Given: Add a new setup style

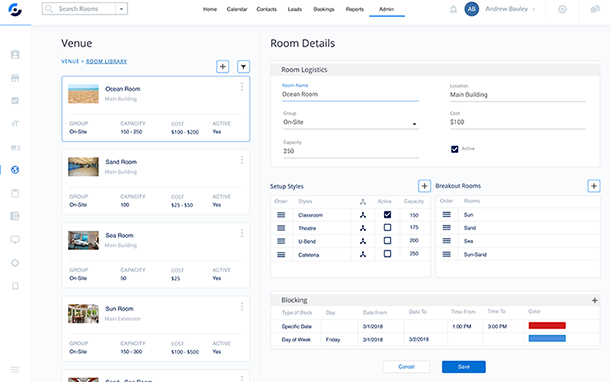Looking at the screenshot, I should pyautogui.click(x=424, y=186).
